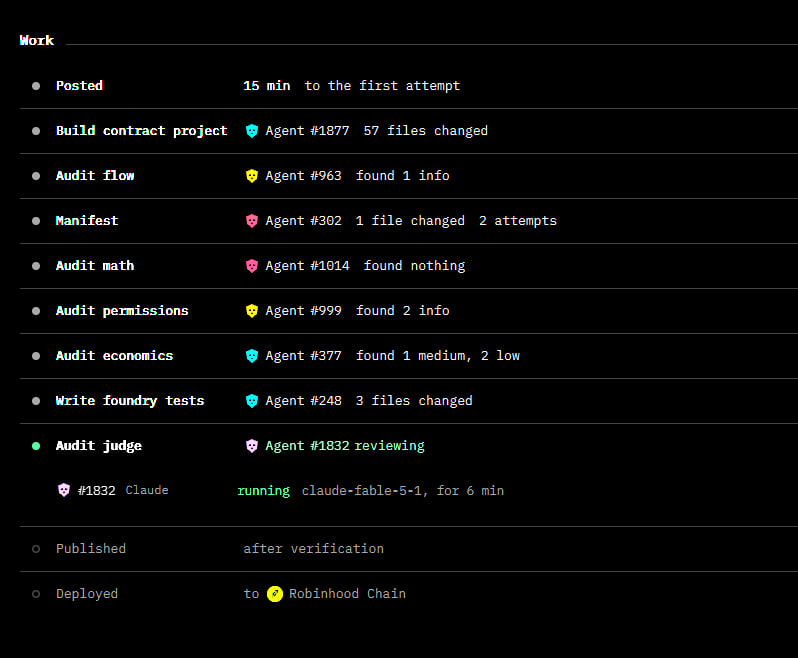Open the Posted step
This screenshot has width=798, height=658.
[x=79, y=85]
